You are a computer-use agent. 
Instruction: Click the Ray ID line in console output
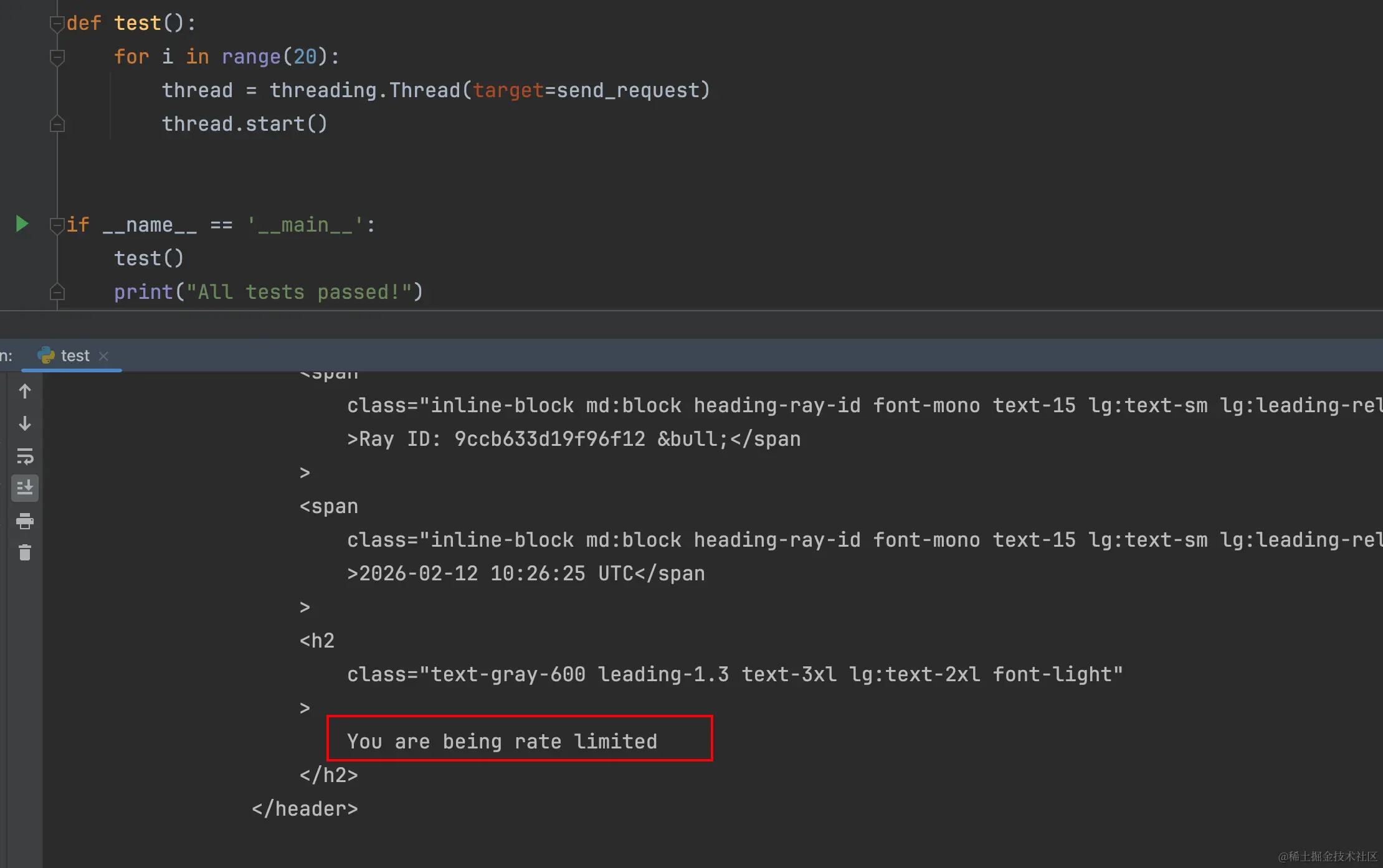coord(573,439)
